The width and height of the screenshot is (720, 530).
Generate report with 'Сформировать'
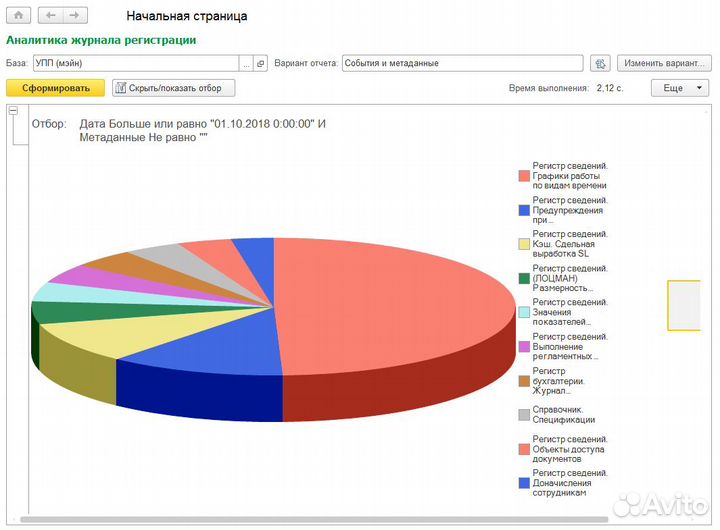tap(56, 88)
